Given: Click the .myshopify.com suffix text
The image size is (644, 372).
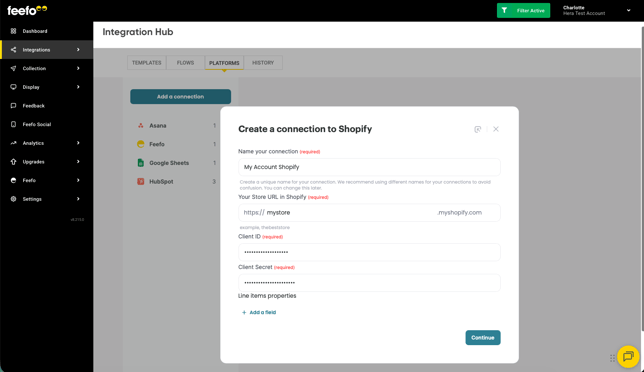Looking at the screenshot, I should point(459,213).
